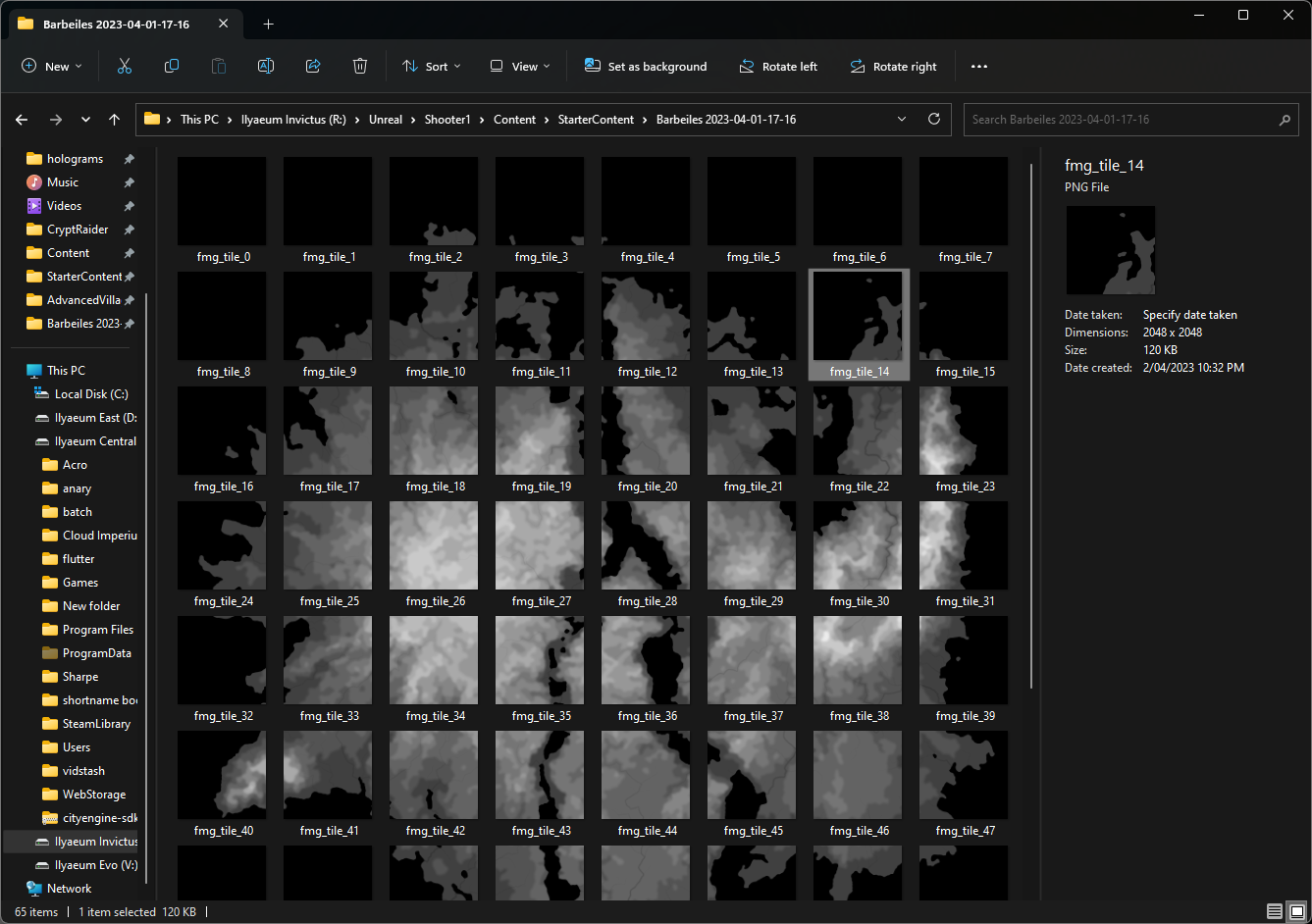Open the See more overflow menu
This screenshot has width=1312, height=924.
pos(979,66)
